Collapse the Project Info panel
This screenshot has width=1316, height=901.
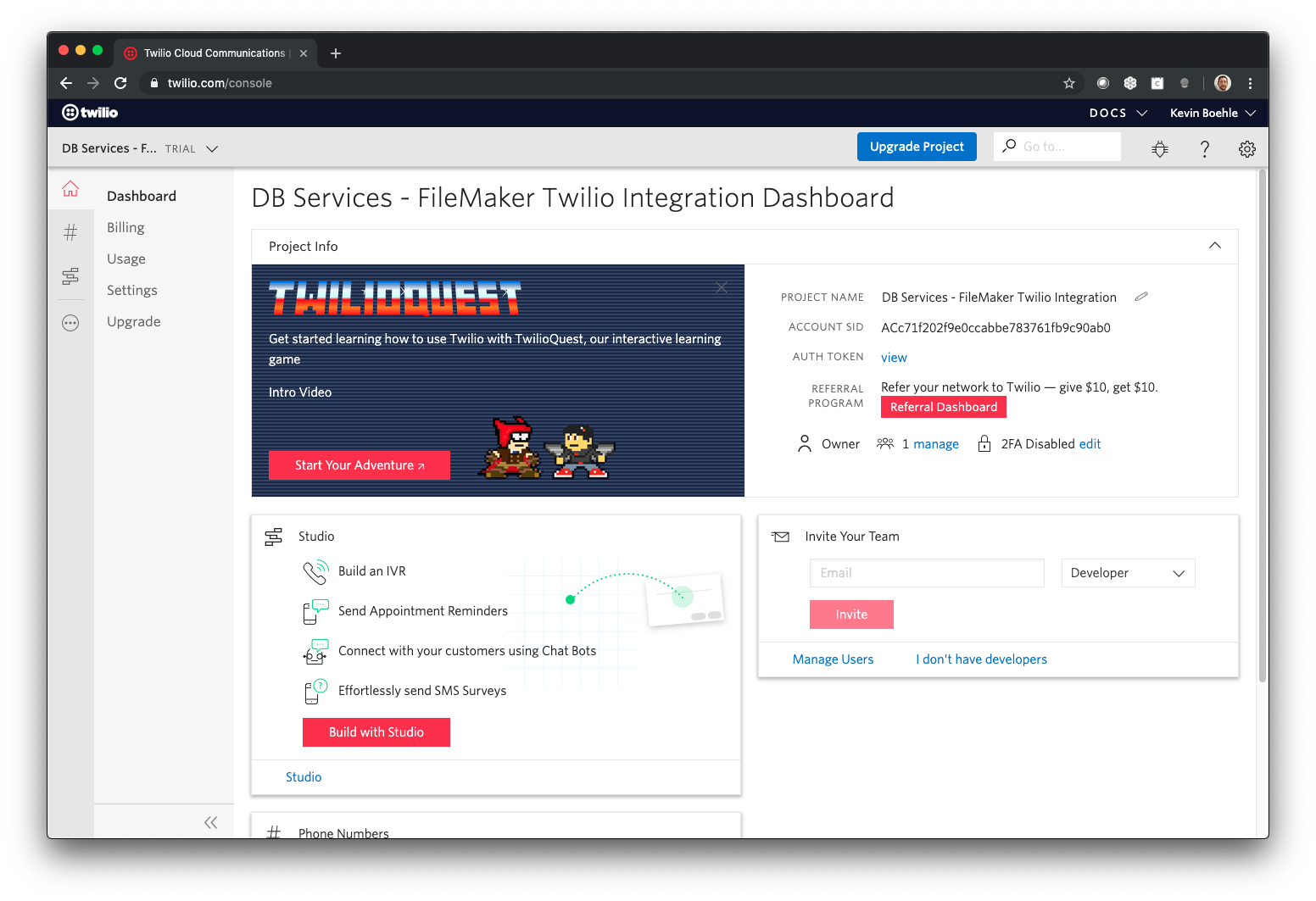pos(1214,246)
